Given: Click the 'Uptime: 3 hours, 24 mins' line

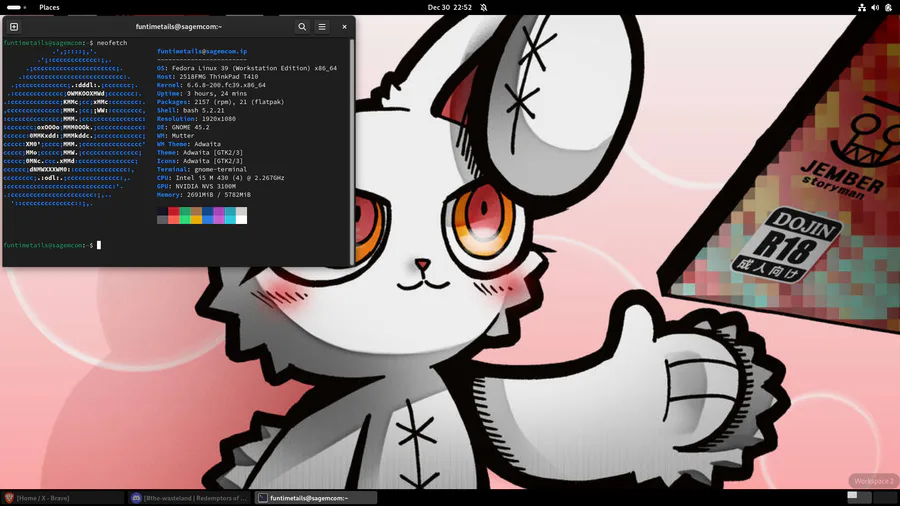Looking at the screenshot, I should coord(201,94).
